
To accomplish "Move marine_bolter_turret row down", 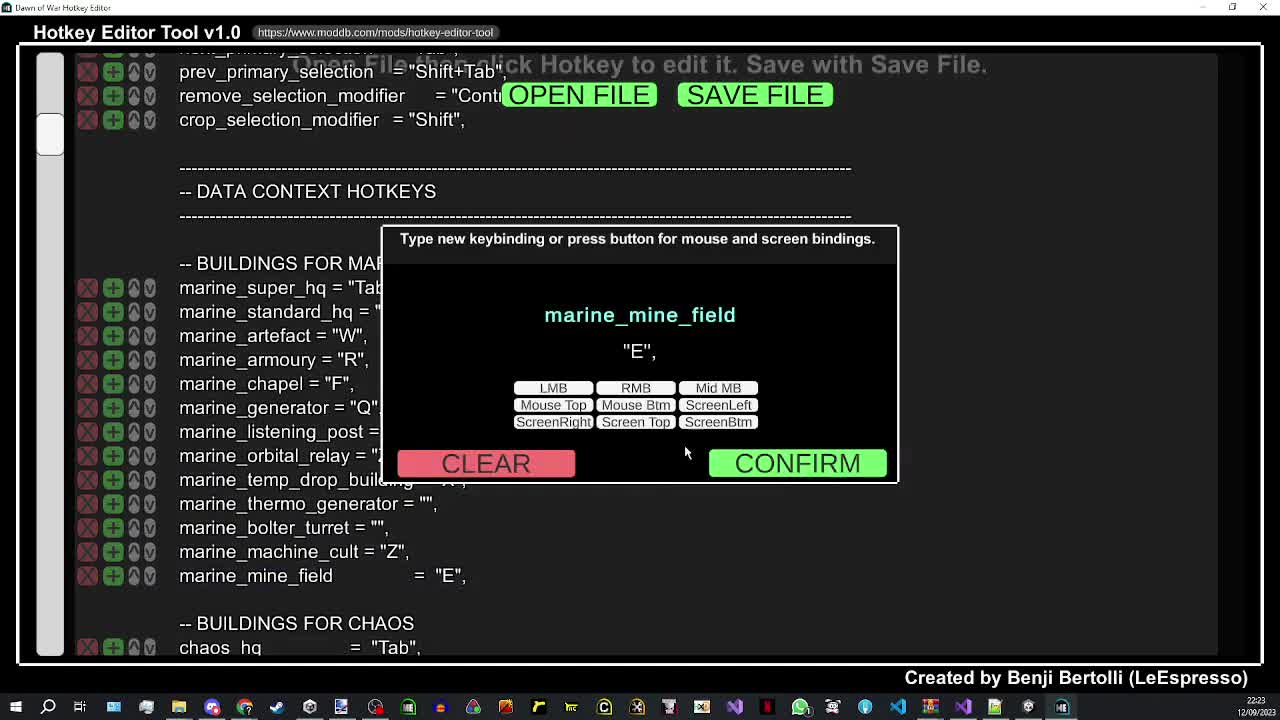I will (149, 528).
